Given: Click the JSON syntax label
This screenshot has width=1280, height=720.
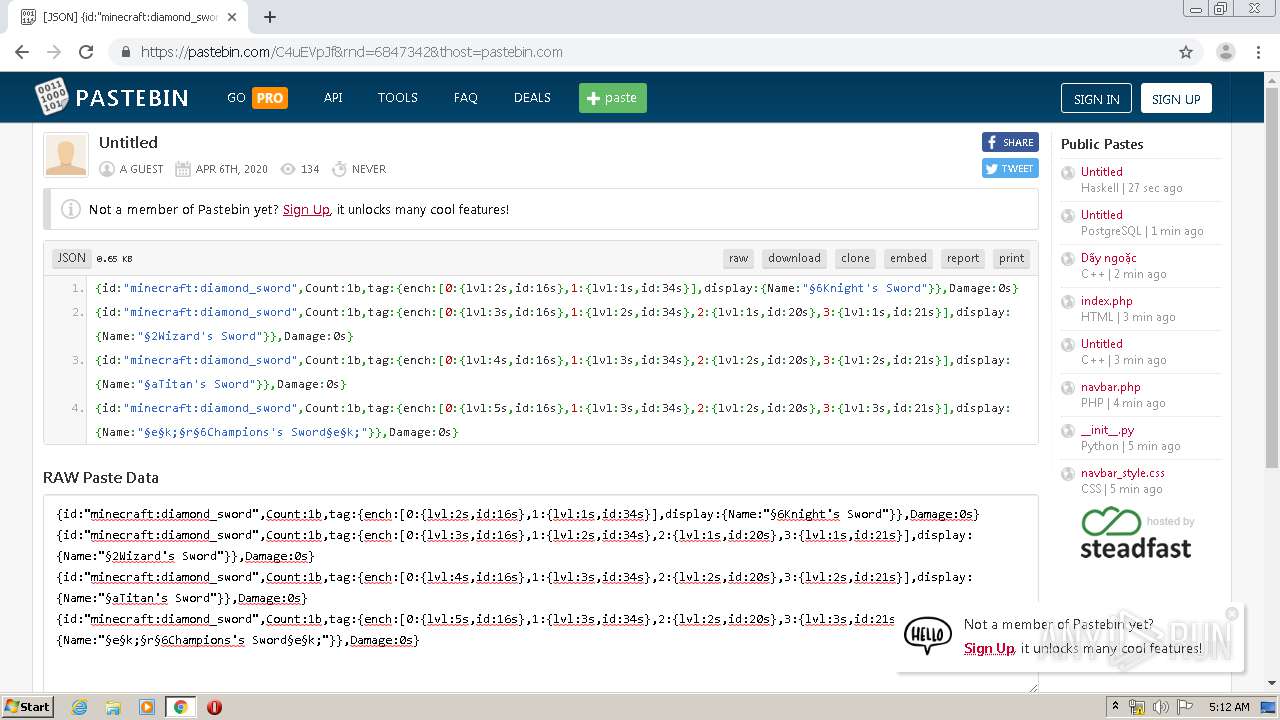Looking at the screenshot, I should point(71,258).
